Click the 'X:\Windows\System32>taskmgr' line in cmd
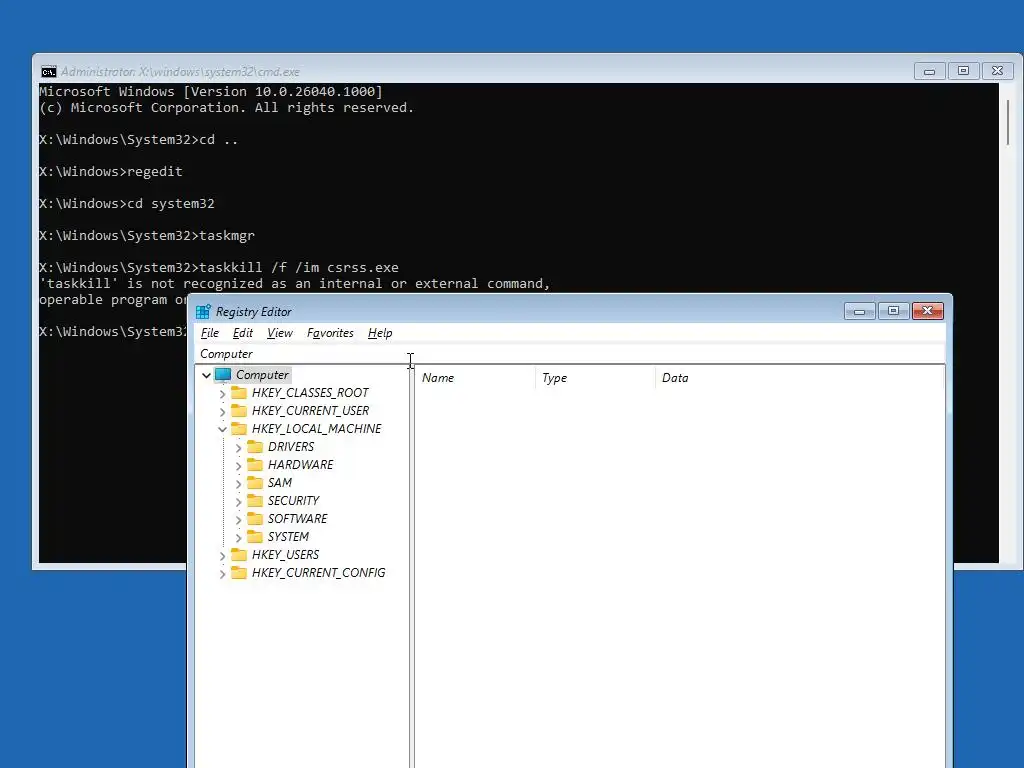This screenshot has height=768, width=1024. 147,236
